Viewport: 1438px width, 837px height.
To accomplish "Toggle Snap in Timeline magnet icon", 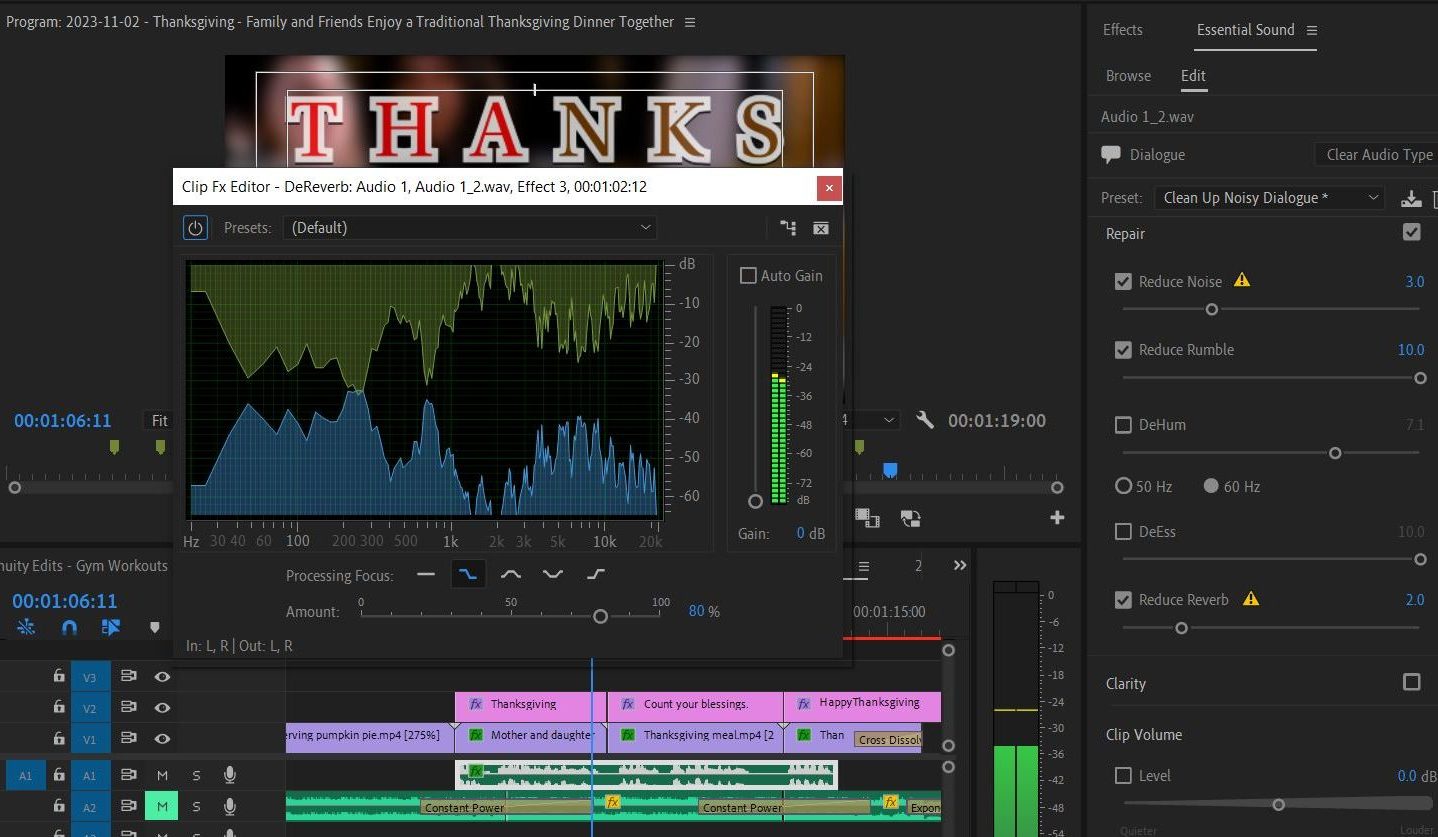I will (x=69, y=628).
